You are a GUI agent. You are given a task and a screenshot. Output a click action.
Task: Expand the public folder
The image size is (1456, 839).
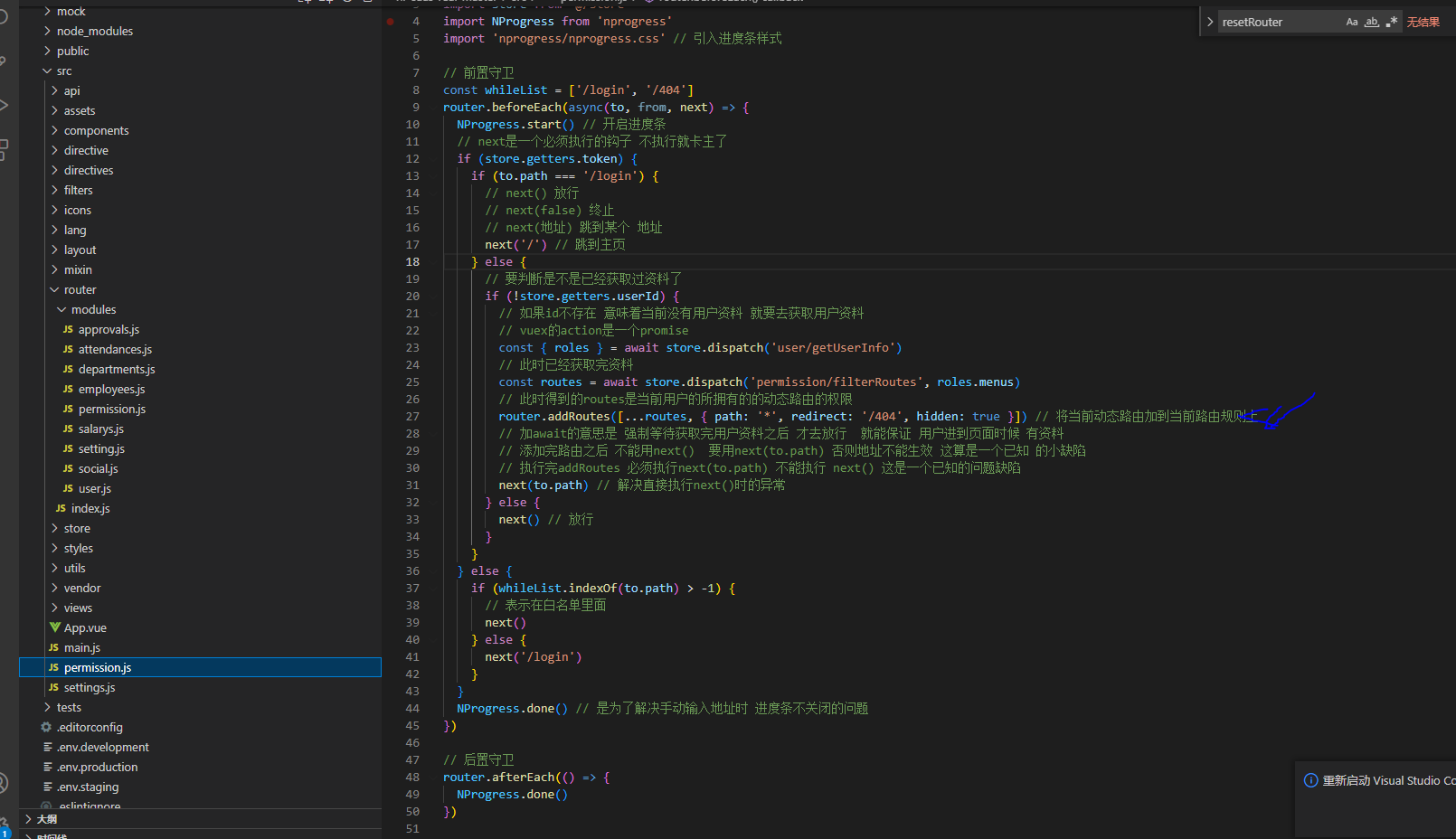click(47, 51)
